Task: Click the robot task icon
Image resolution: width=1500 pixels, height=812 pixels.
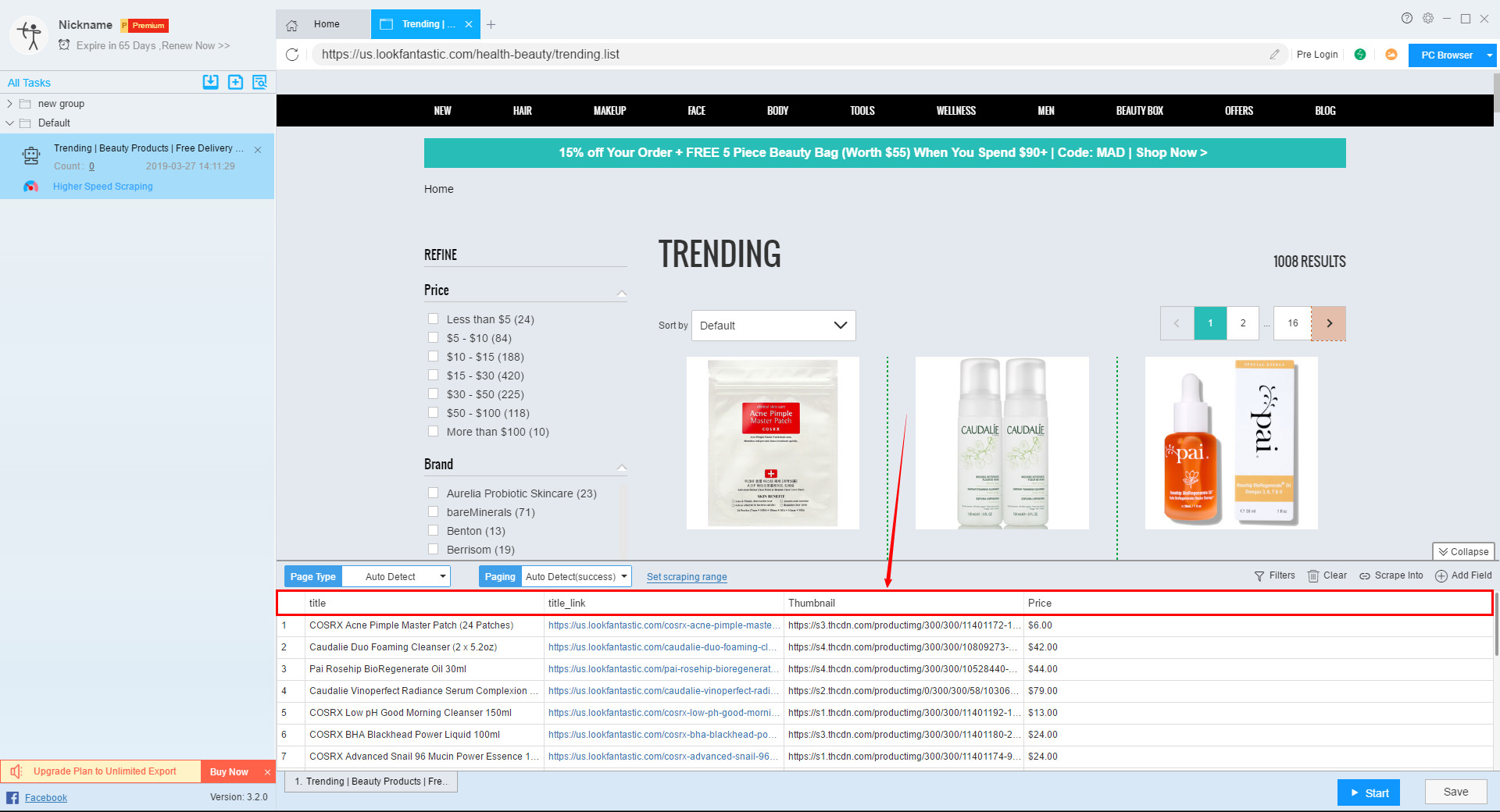Action: [x=31, y=156]
